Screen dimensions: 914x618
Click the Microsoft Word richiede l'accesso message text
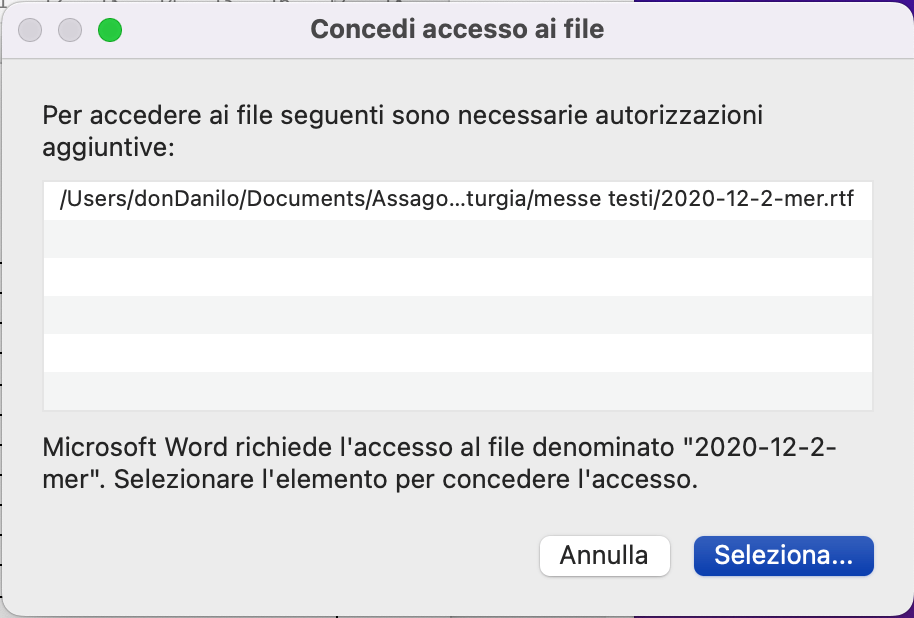(440, 463)
